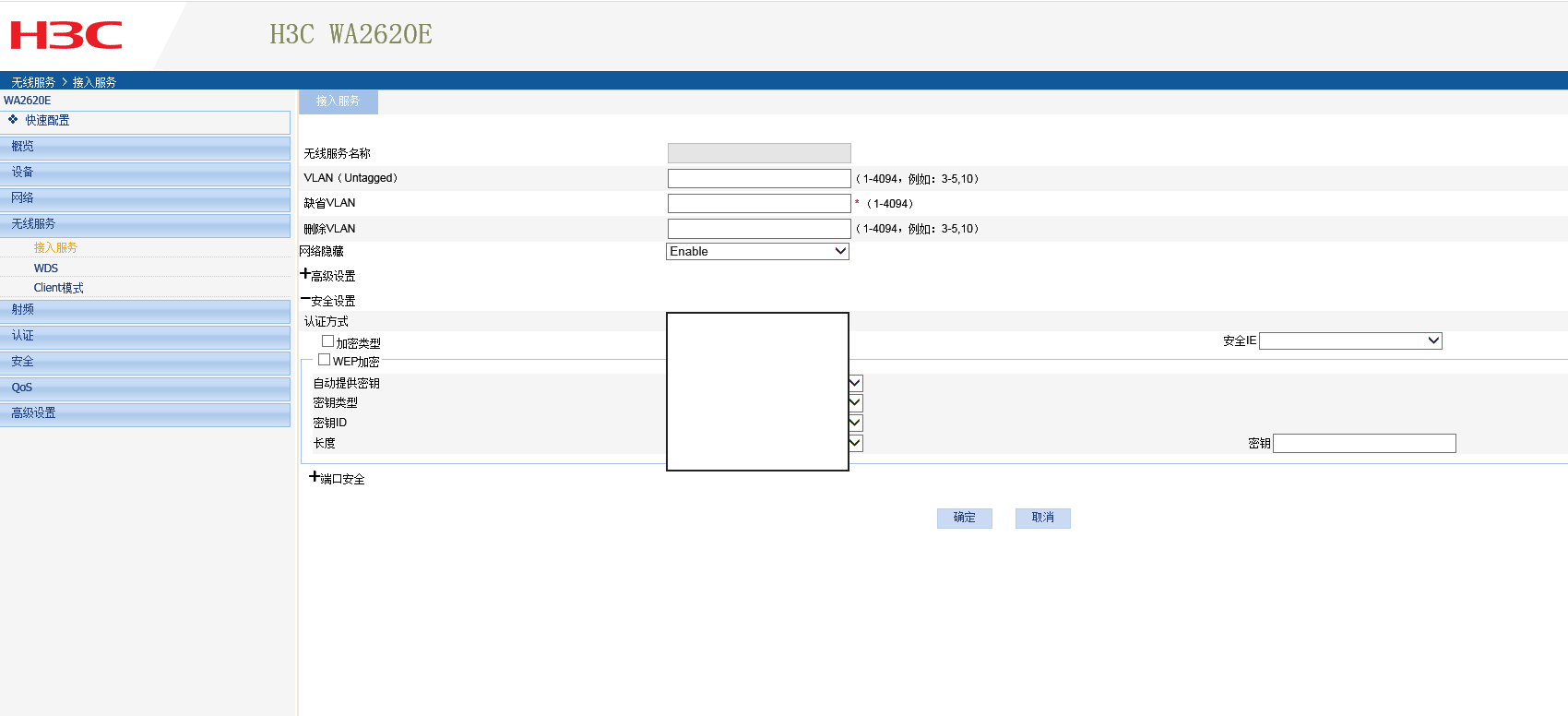This screenshot has width=1568, height=716.
Task: Switch to the 接入服务 tab
Action: (338, 101)
